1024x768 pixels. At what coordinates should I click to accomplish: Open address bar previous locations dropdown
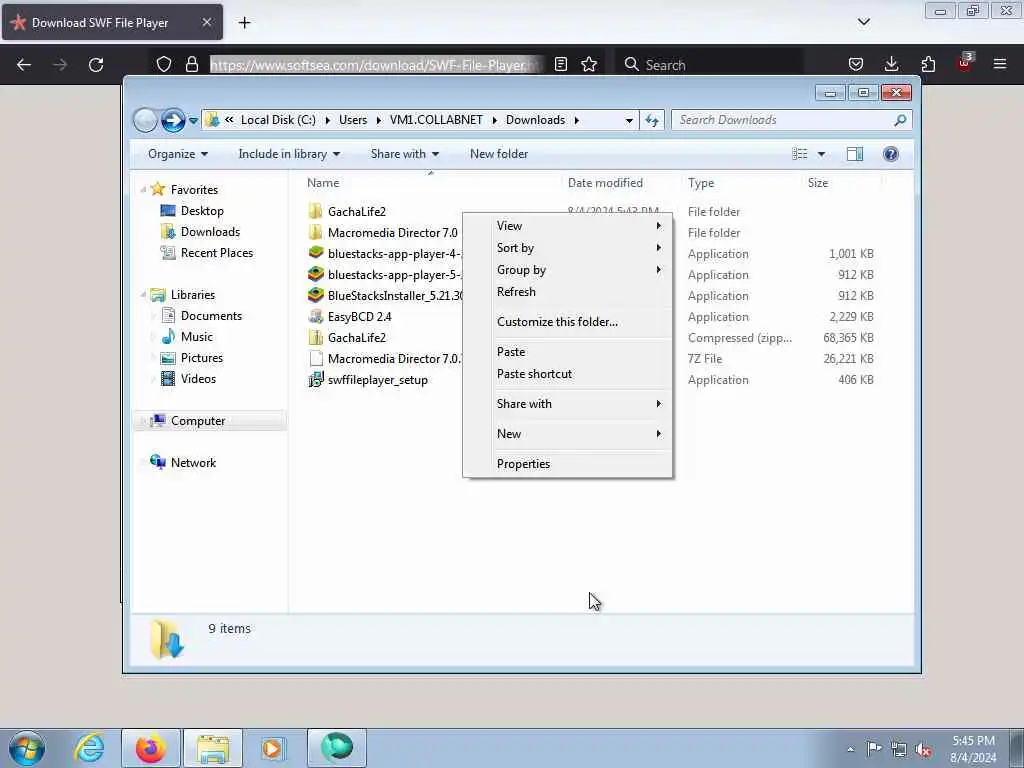point(629,121)
